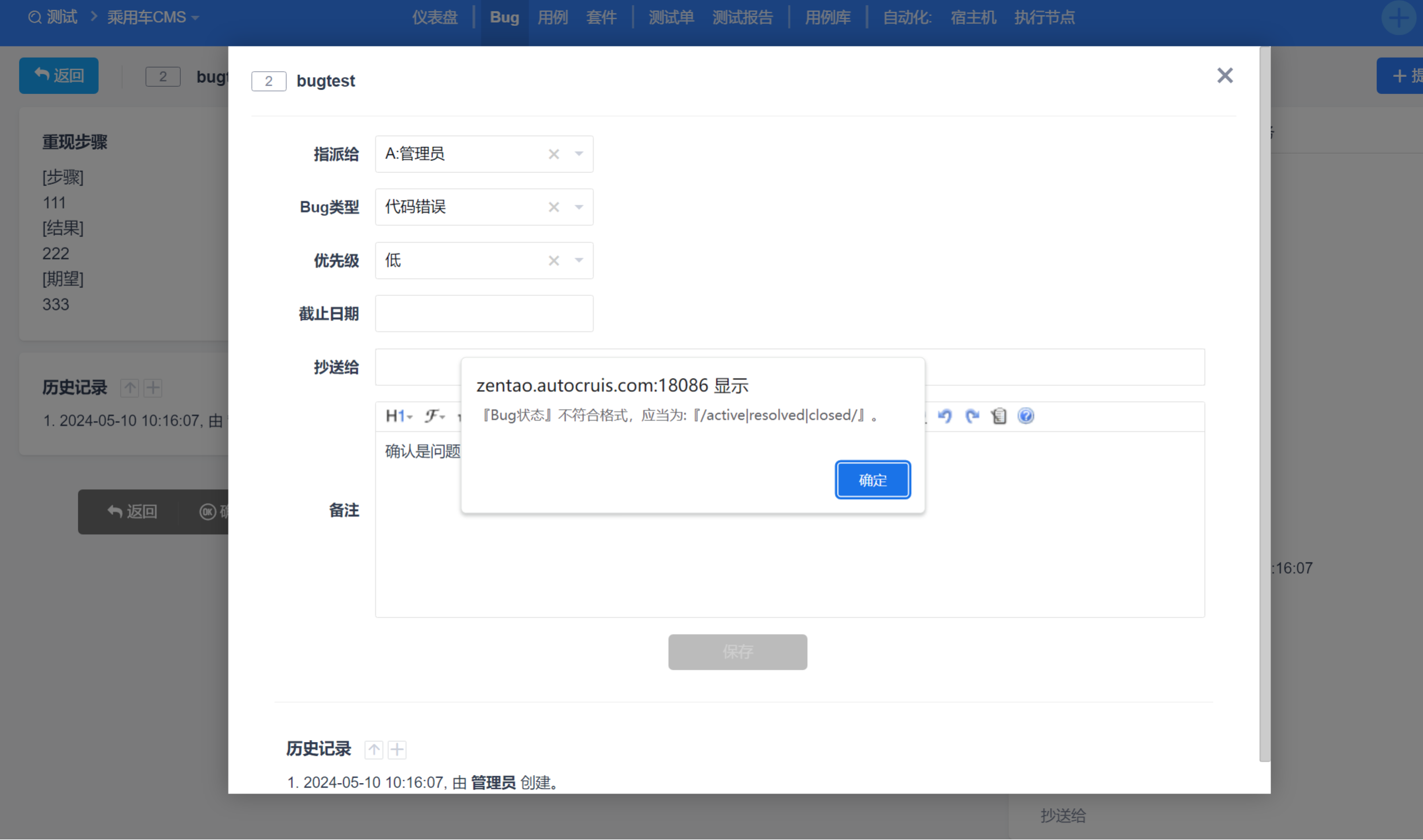
Task: Open editor help question-mark icon
Action: click(1026, 416)
